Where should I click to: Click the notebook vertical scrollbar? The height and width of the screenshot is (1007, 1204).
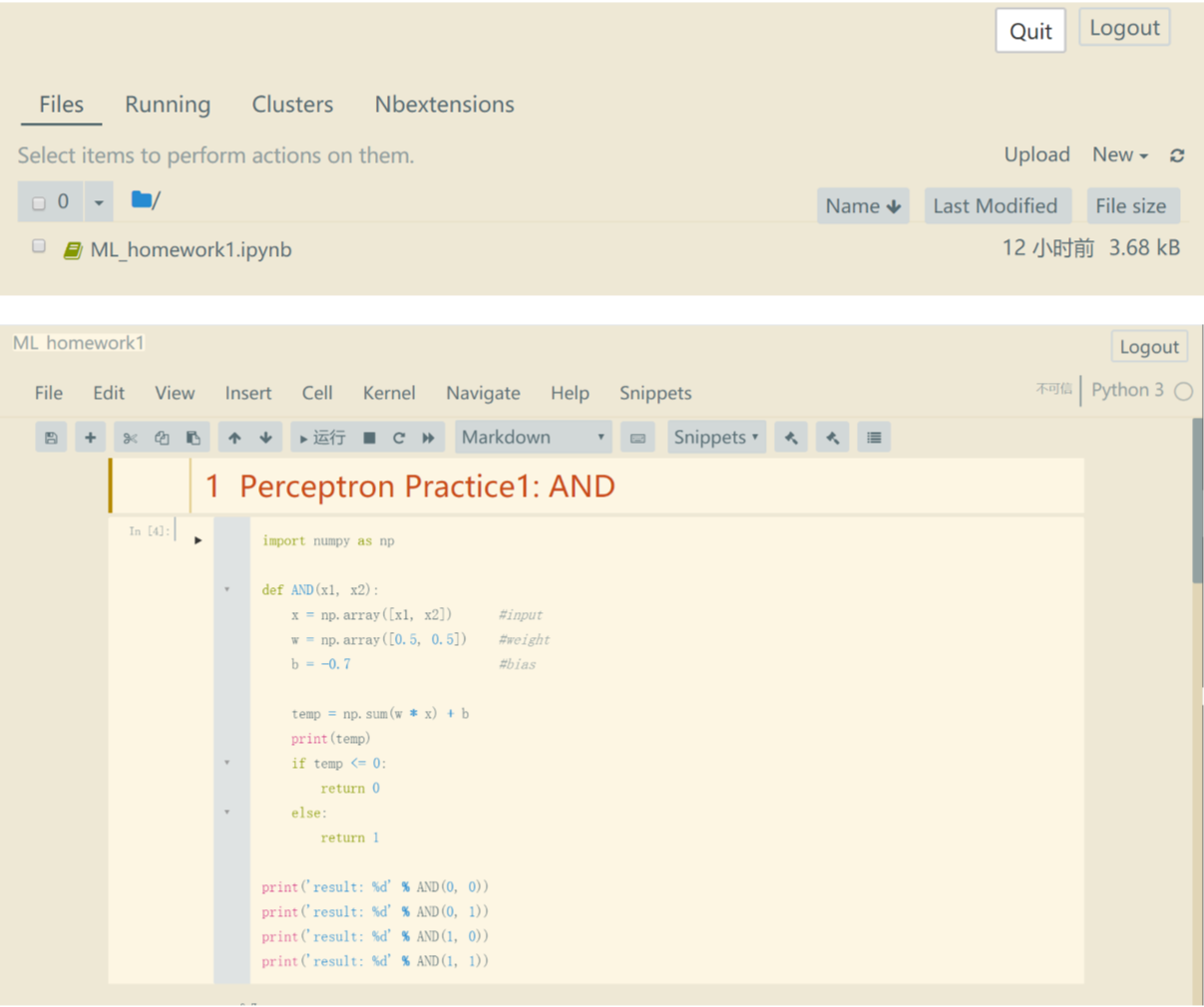click(x=1197, y=499)
